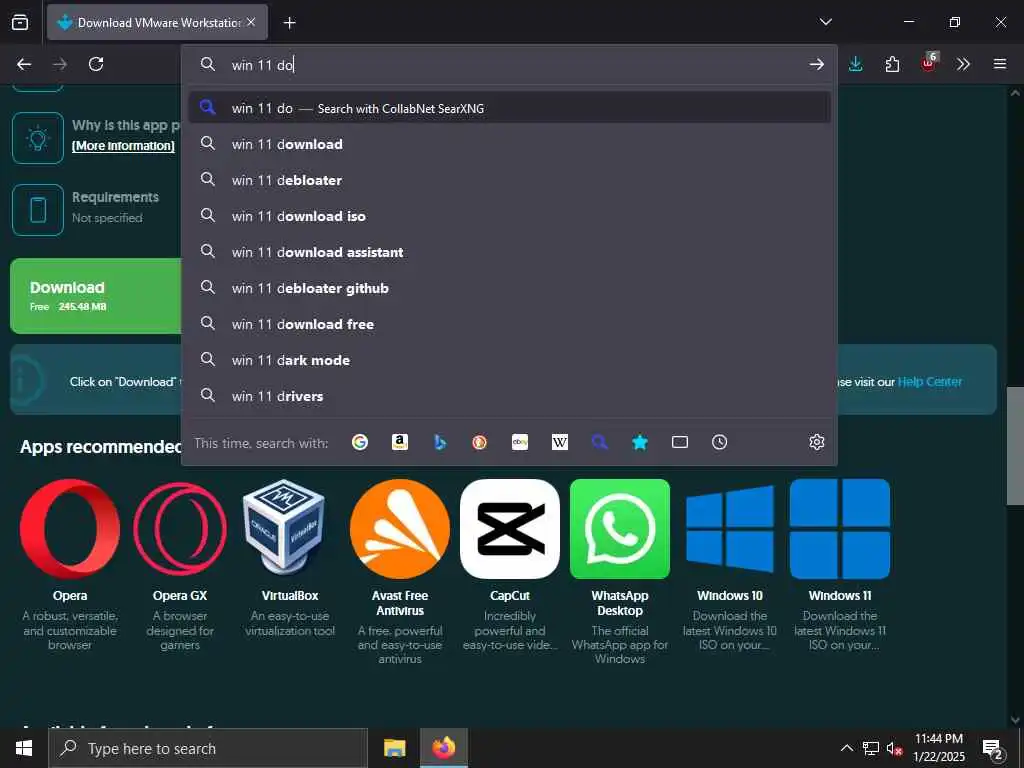Screen dimensions: 1024x768
Task: Open the CapCut app icon
Action: coord(510,529)
